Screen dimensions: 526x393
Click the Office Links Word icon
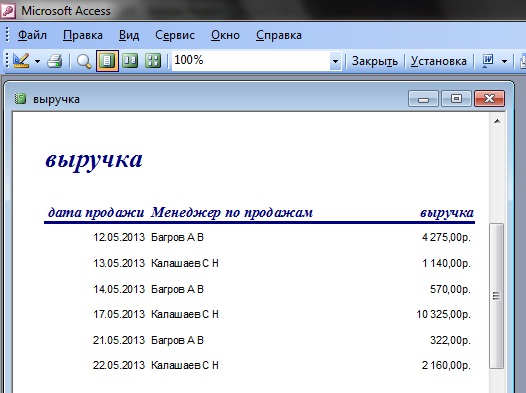(x=488, y=61)
